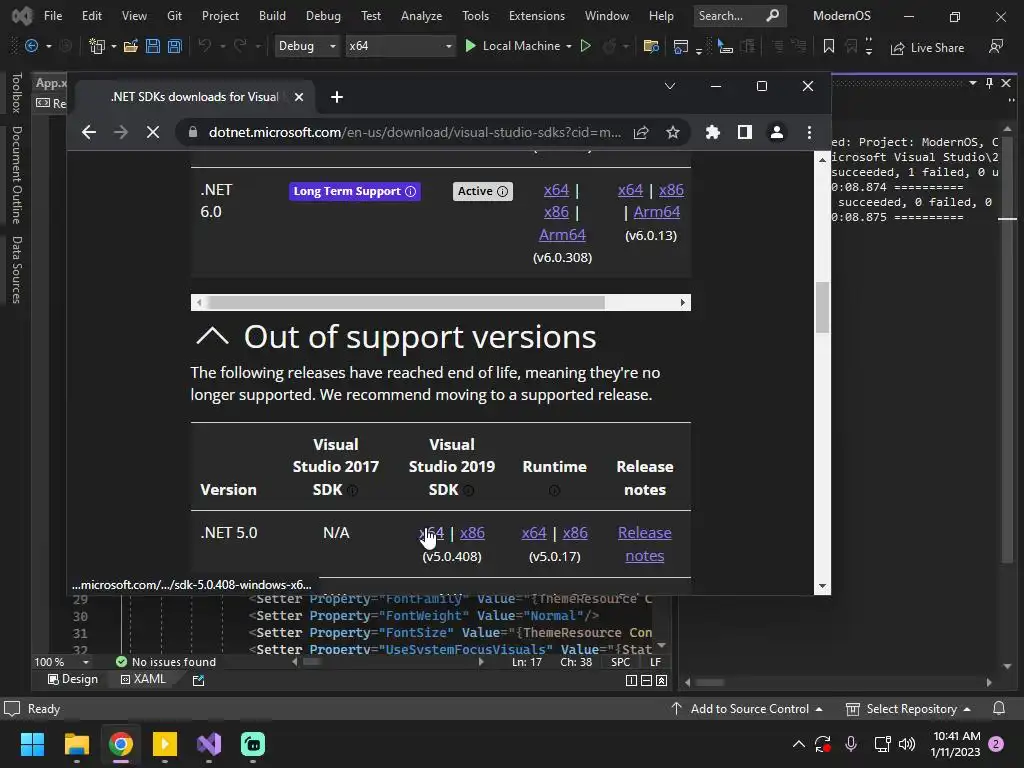Image resolution: width=1024 pixels, height=768 pixels.
Task: Switch to horizontal split view icon
Action: (x=647, y=680)
